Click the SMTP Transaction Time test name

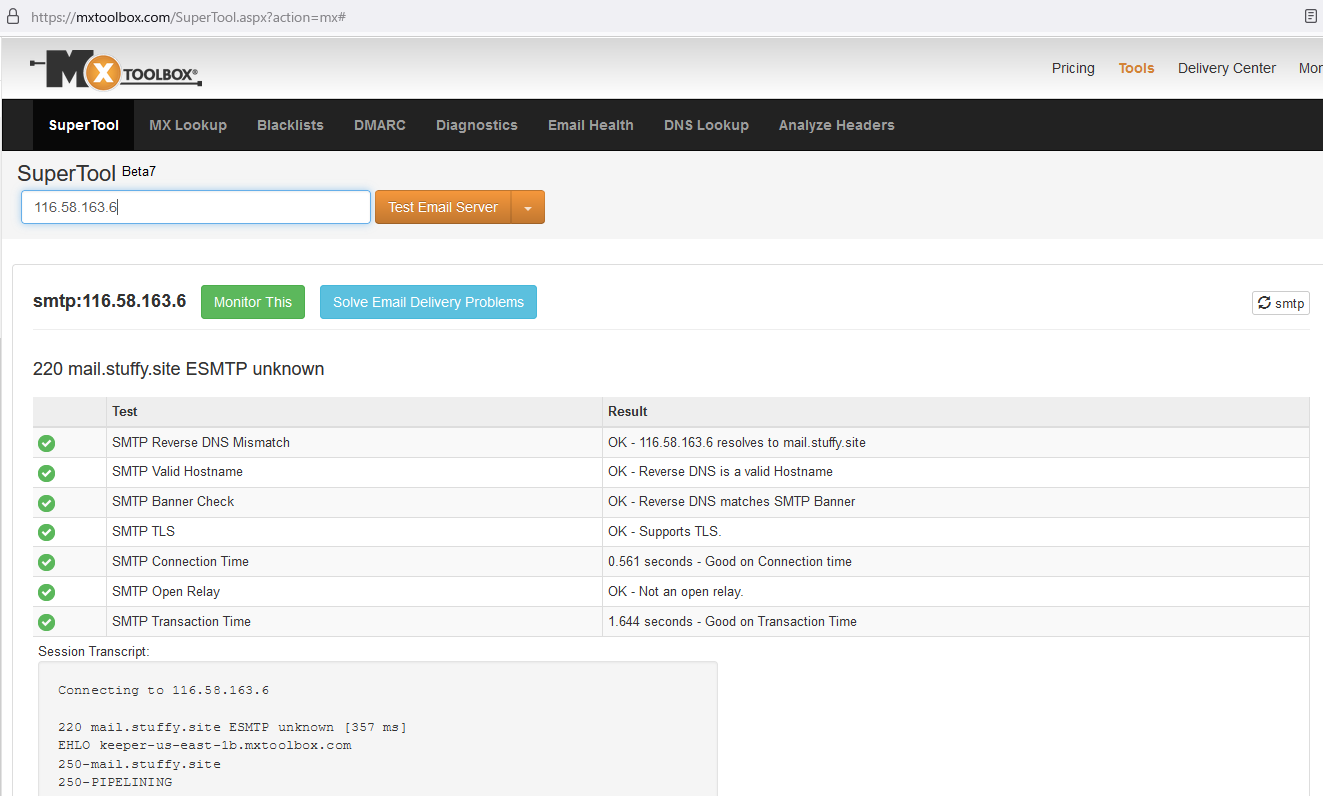(x=181, y=621)
